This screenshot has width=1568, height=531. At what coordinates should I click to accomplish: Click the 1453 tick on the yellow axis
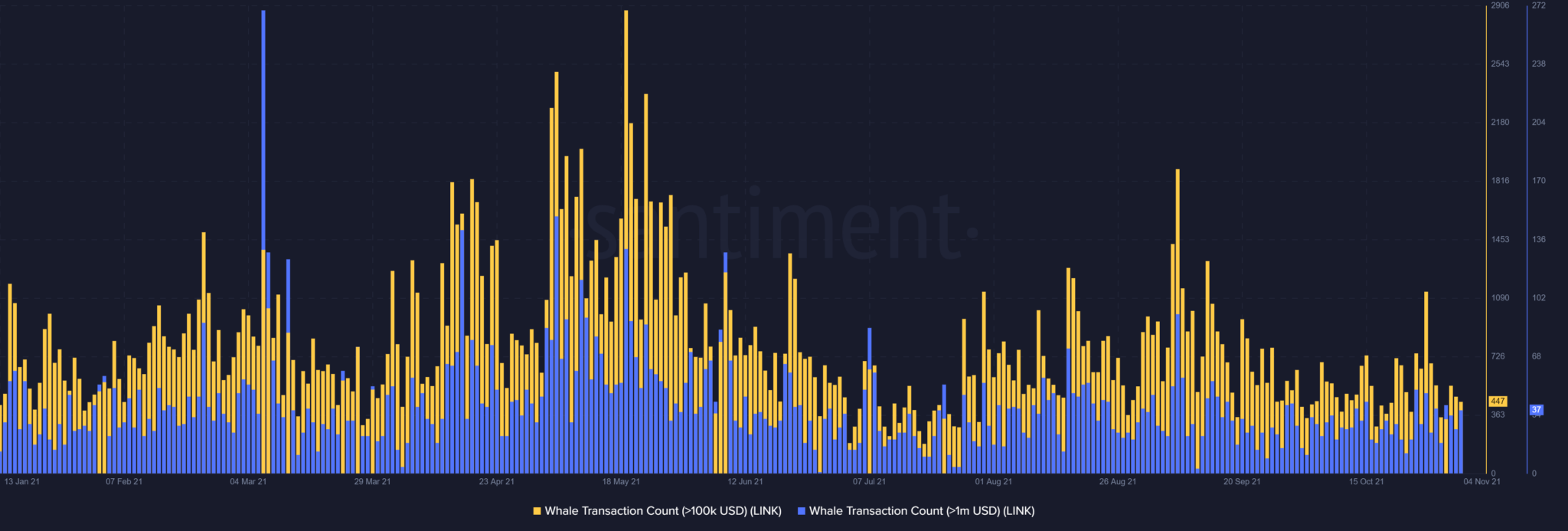pos(1499,240)
